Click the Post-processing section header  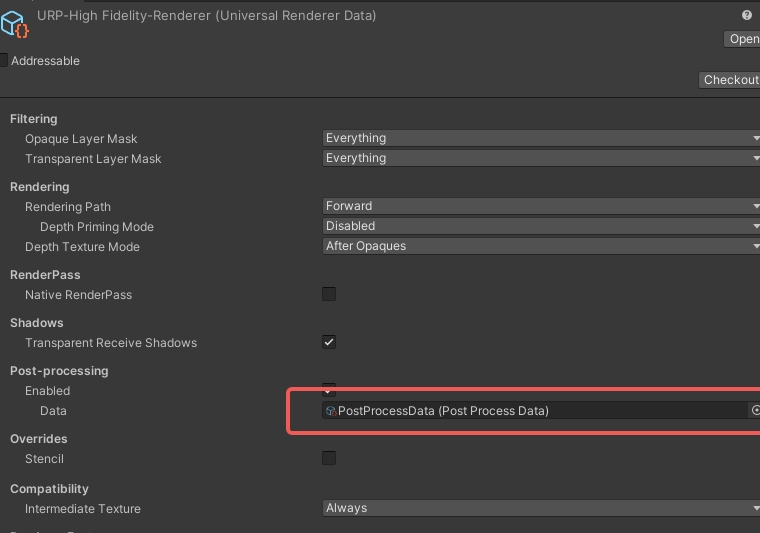coord(59,371)
